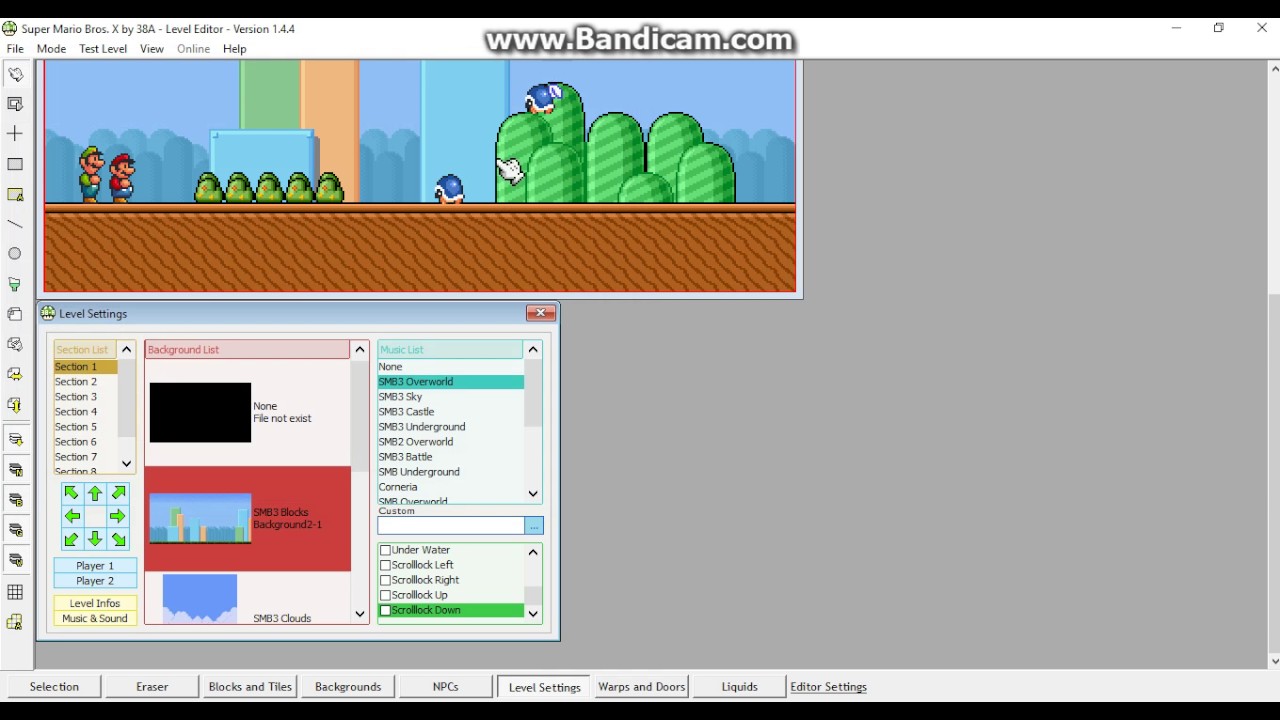Click the green right arrow button
Viewport: 1280px width, 720px height.
pyautogui.click(x=118, y=516)
